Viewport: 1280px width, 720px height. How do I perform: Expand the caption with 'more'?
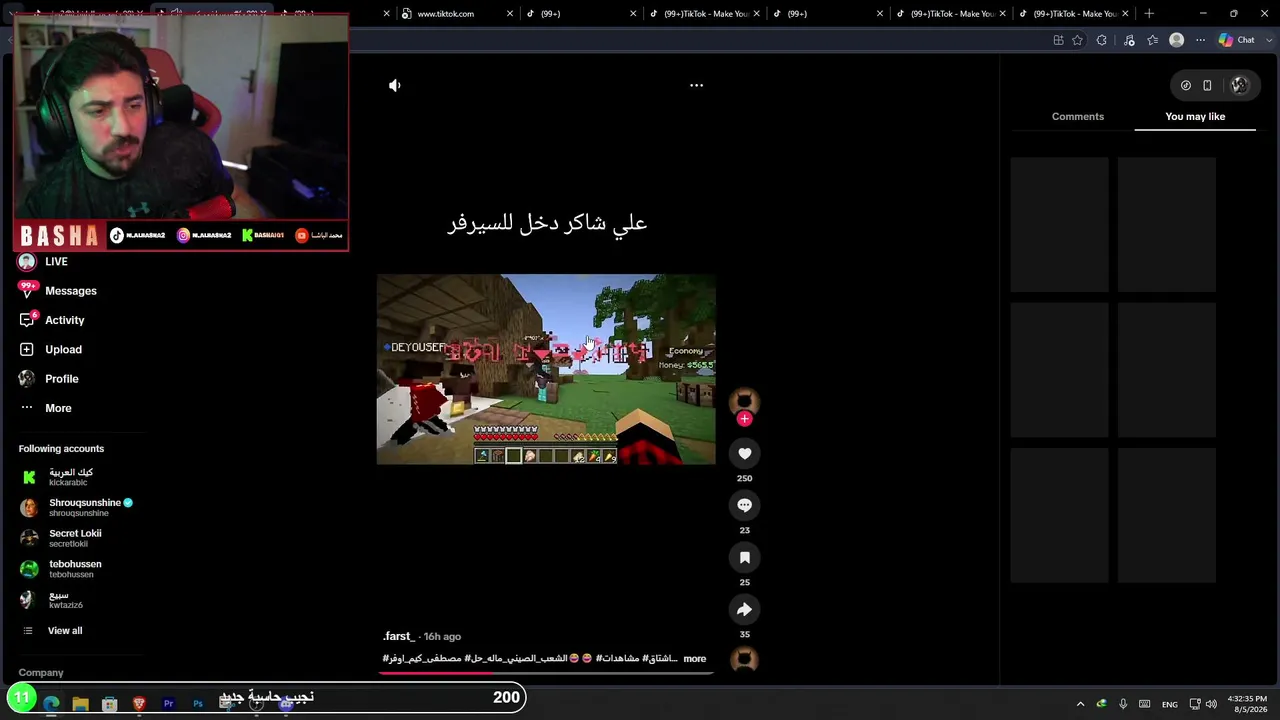coord(695,659)
